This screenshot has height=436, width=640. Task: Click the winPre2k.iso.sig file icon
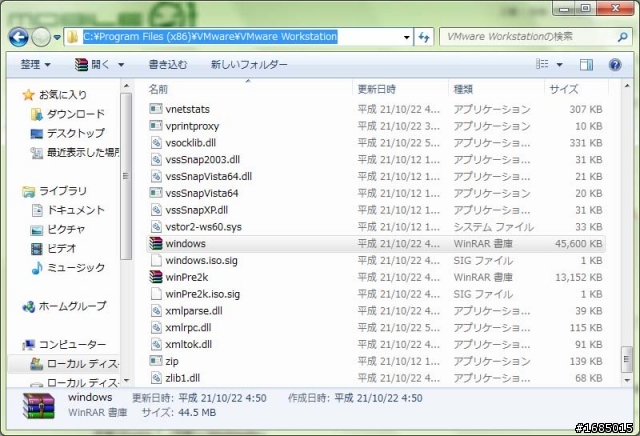pyautogui.click(x=156, y=294)
